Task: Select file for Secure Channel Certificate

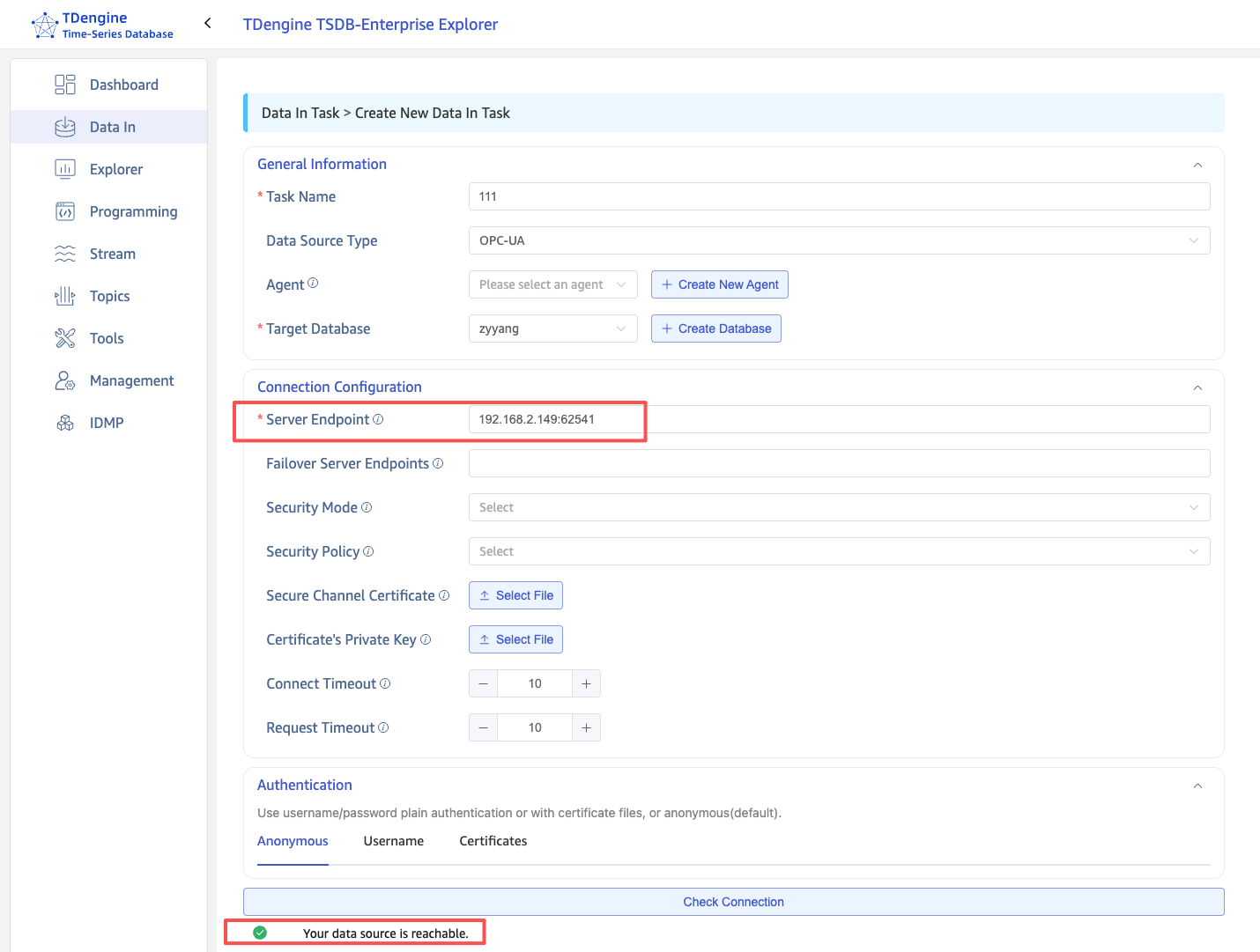Action: pos(515,595)
